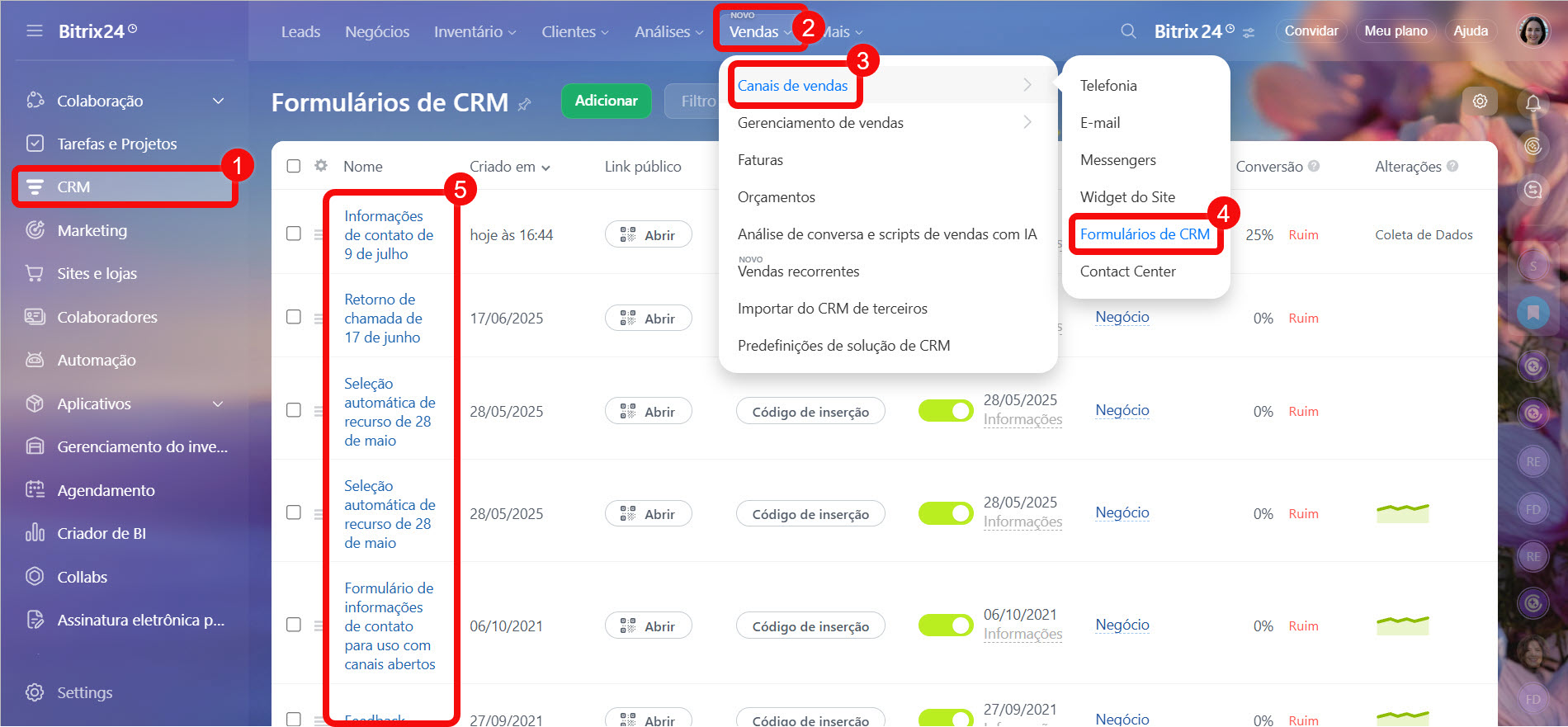Toggle off the switch for 06/10/2021 form

point(945,626)
